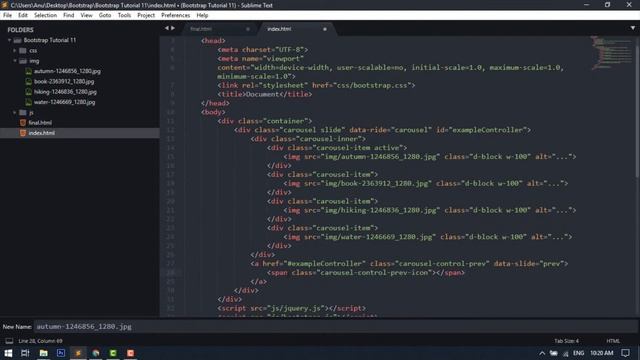Click the img folder icon
This screenshot has height=360, width=640.
click(23, 61)
